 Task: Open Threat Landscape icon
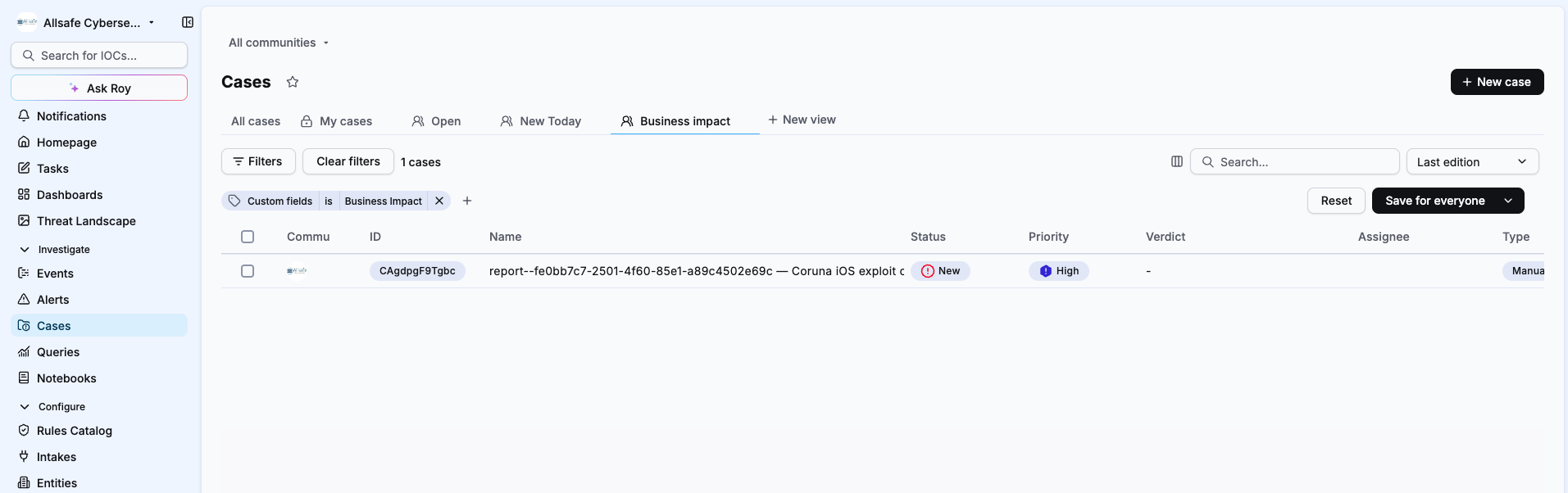(24, 220)
